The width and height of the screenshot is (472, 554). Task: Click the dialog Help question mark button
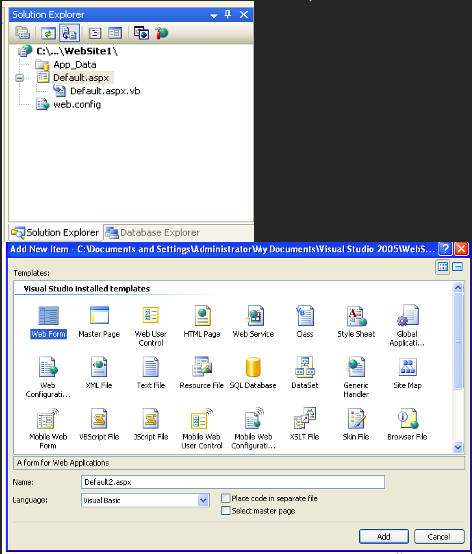click(445, 249)
